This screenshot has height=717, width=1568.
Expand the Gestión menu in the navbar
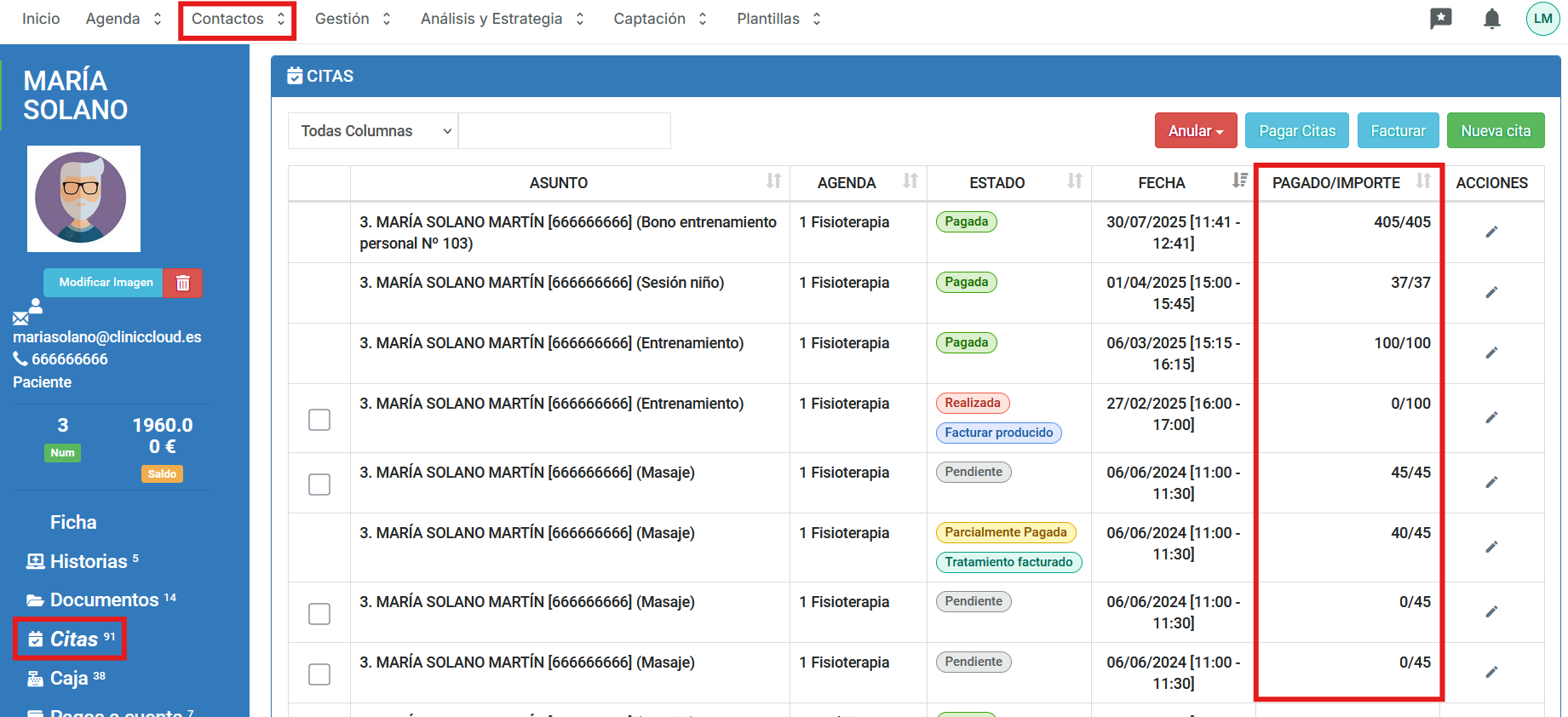click(x=353, y=19)
